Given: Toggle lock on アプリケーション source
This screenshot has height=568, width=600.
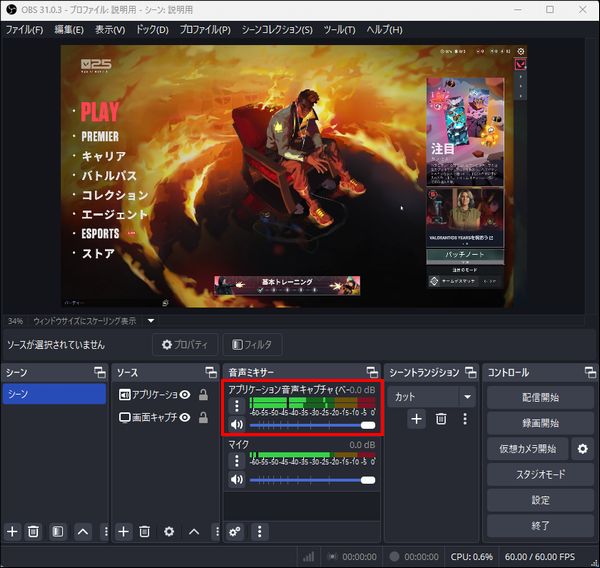Looking at the screenshot, I should [x=203, y=395].
